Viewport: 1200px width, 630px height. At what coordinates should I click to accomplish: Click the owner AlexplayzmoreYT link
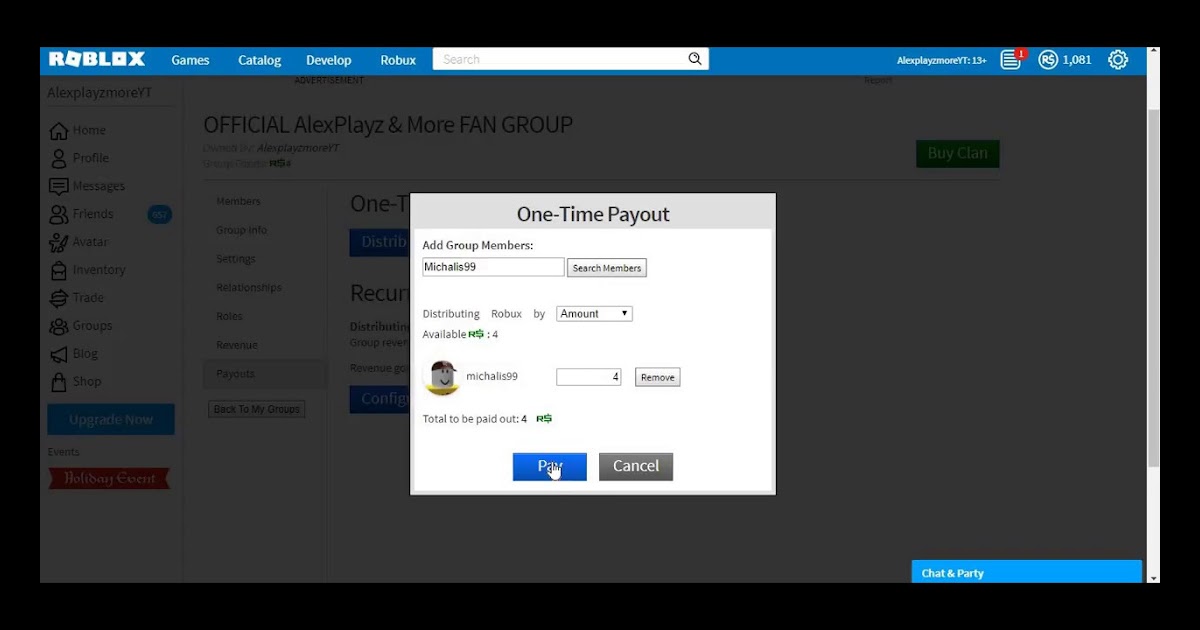point(298,148)
